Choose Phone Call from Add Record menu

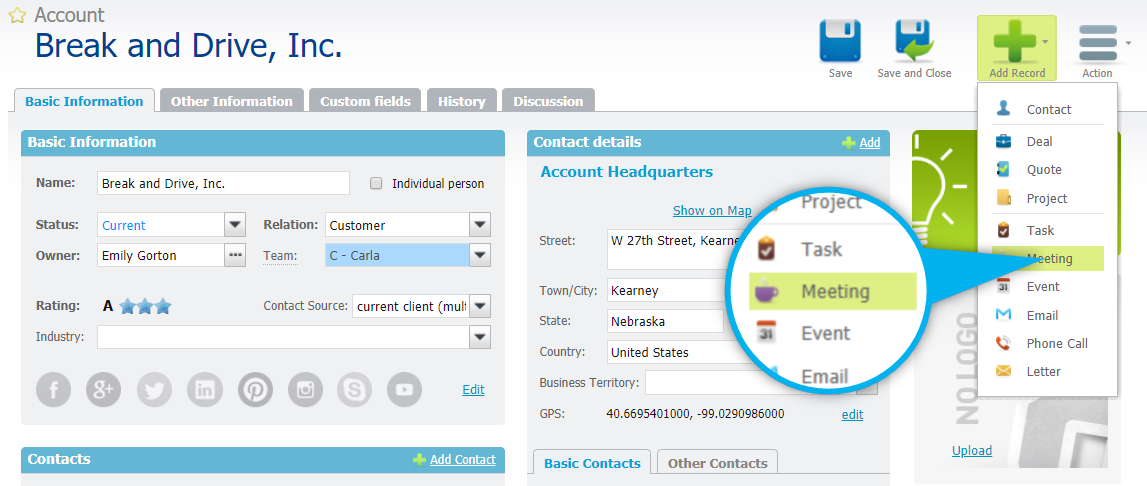click(1048, 343)
